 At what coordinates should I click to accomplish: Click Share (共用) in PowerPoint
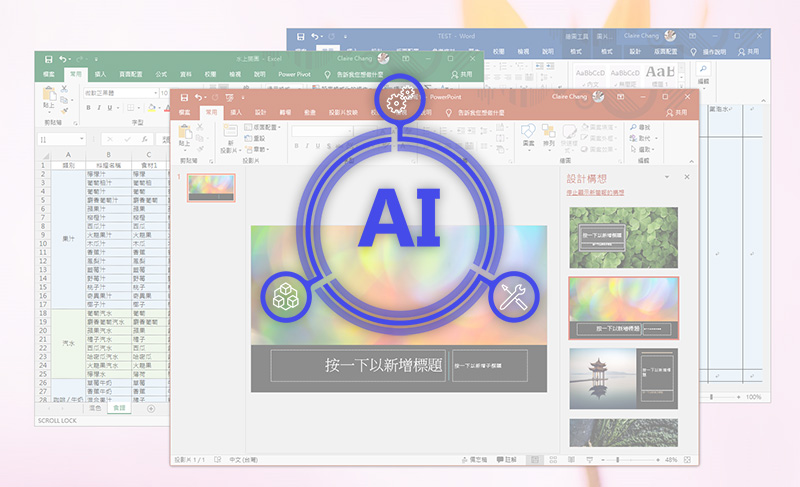click(677, 112)
